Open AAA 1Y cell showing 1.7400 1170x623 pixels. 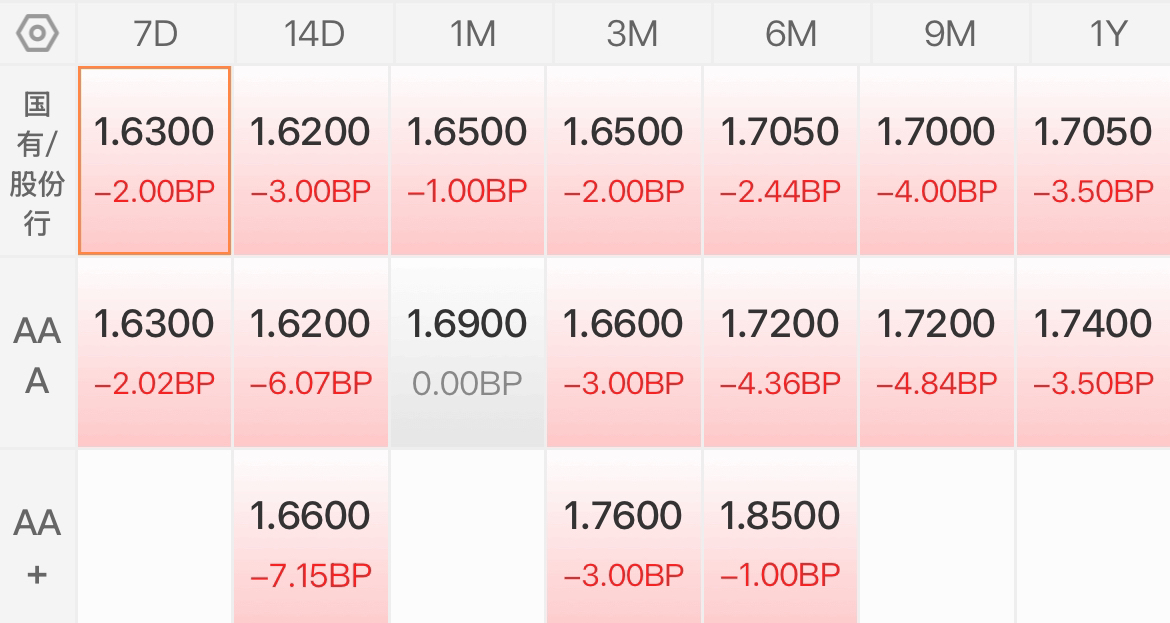(x=1093, y=353)
